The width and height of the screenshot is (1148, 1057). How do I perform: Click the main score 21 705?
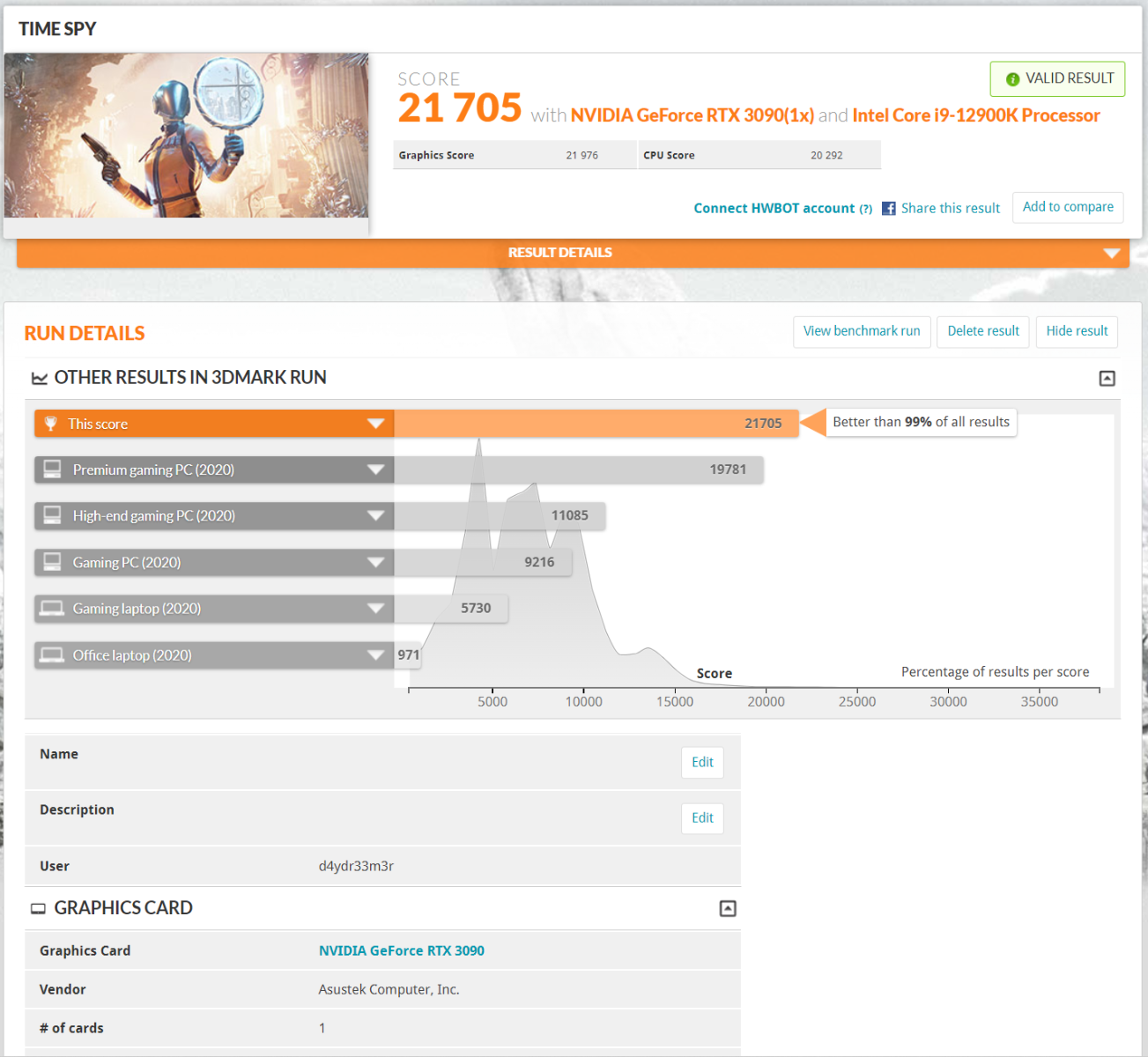pyautogui.click(x=460, y=108)
